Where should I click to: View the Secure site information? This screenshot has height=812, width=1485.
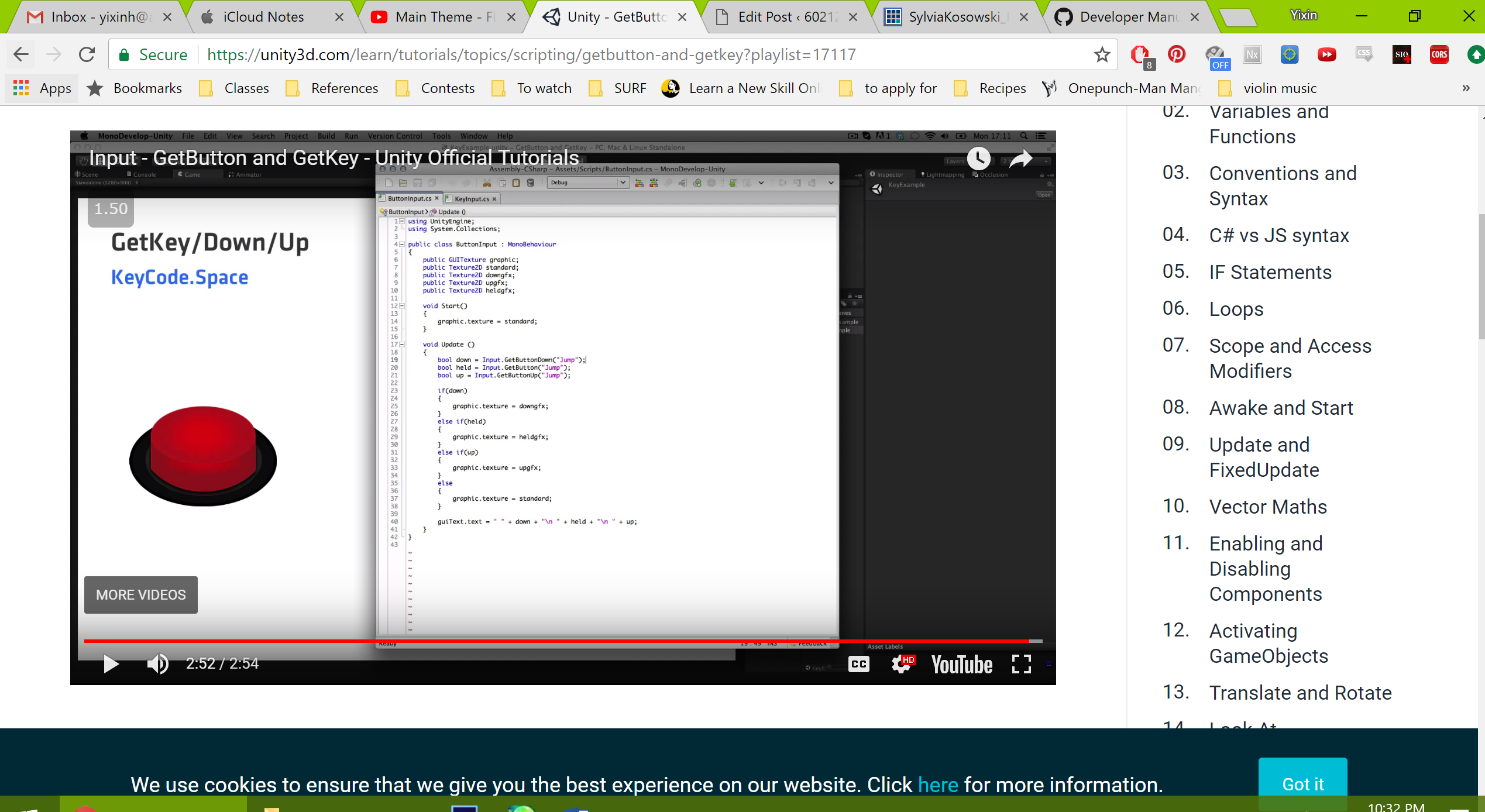tap(153, 54)
